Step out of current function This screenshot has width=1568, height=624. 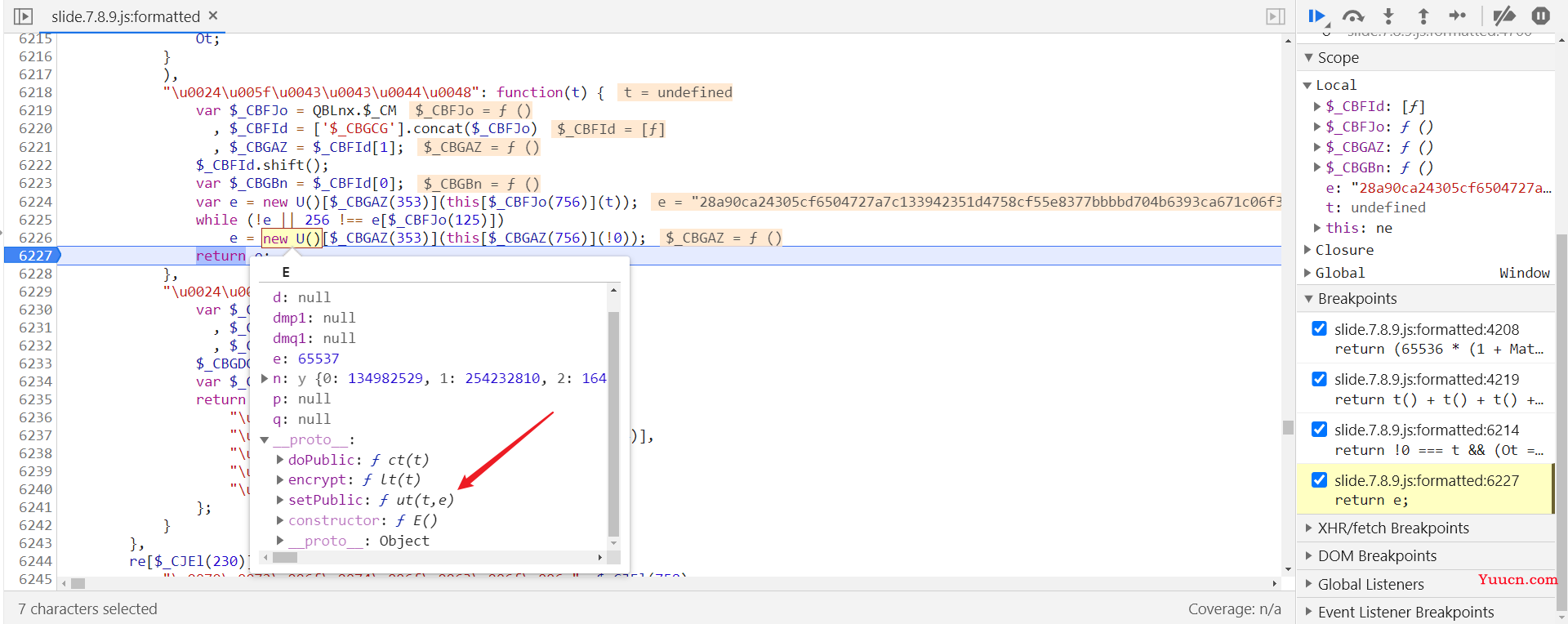1423,16
